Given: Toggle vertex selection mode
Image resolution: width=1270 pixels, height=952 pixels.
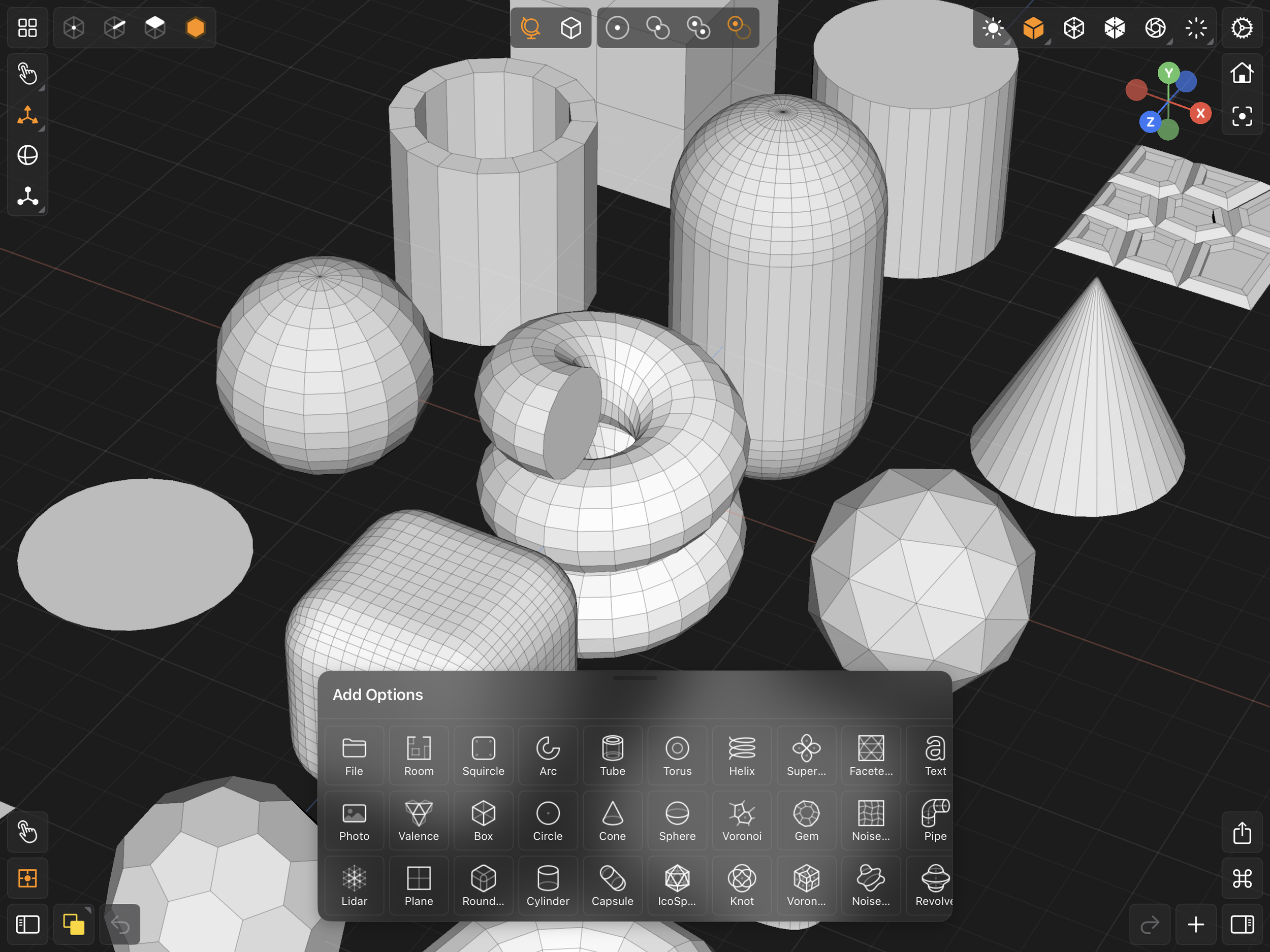Looking at the screenshot, I should [x=74, y=27].
